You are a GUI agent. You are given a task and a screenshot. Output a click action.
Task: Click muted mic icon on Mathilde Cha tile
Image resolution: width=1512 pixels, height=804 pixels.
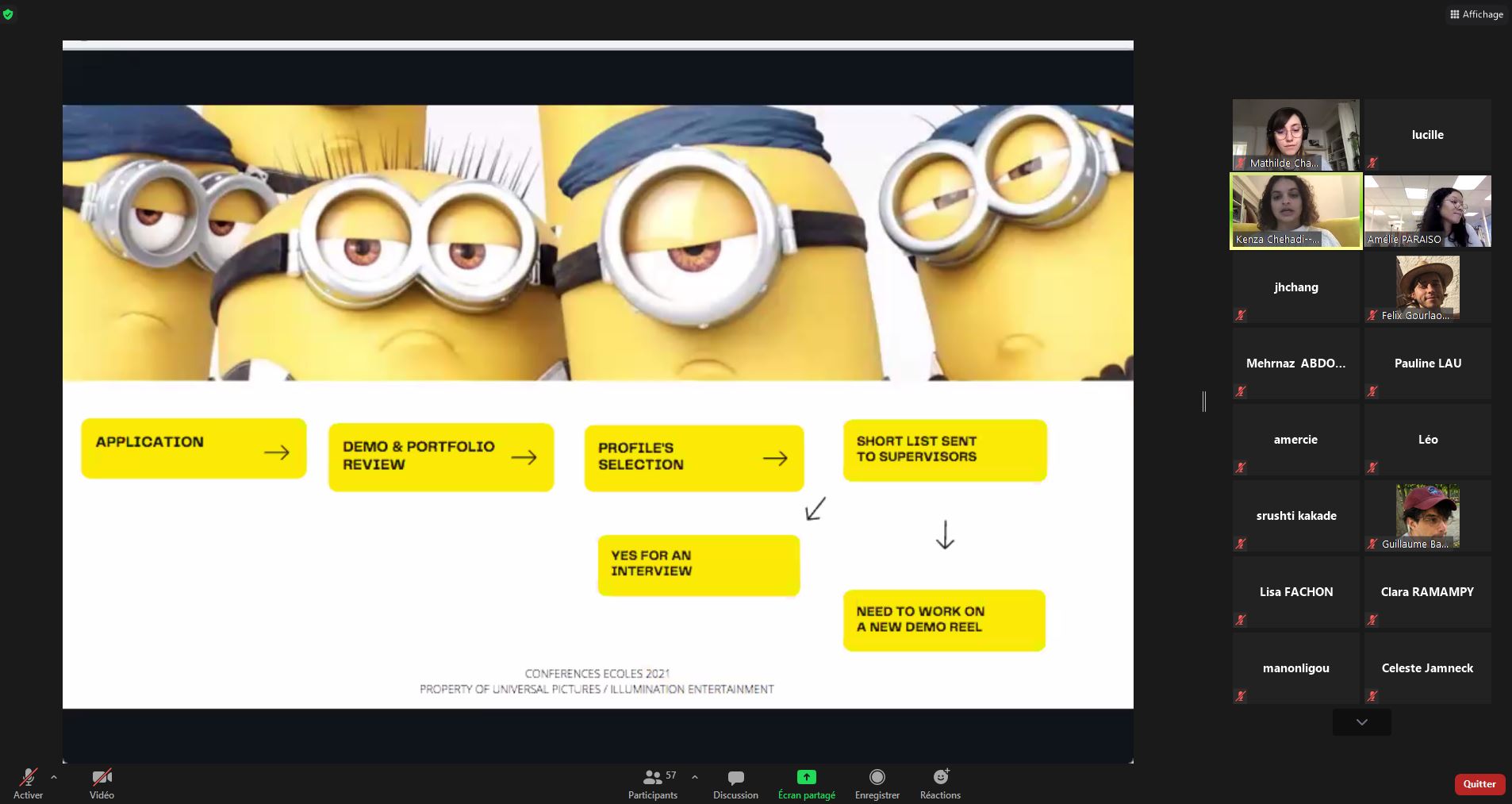click(1241, 163)
